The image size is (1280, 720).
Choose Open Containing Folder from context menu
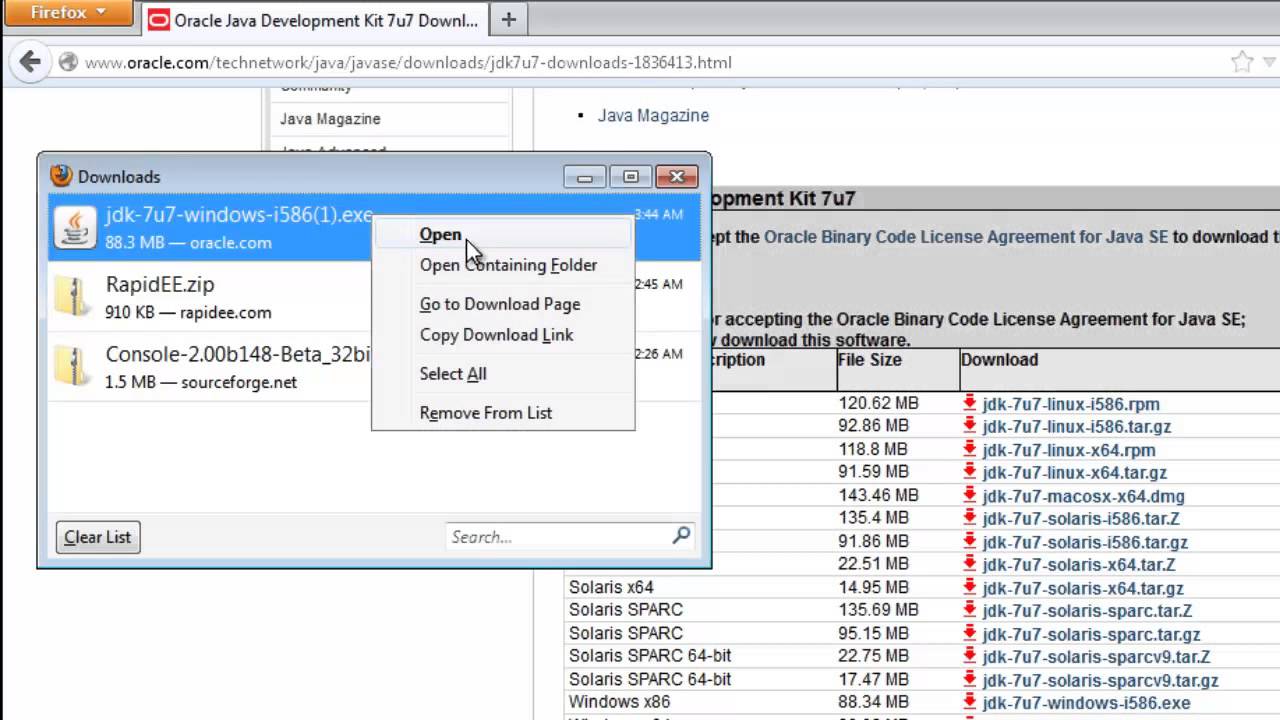click(503, 265)
